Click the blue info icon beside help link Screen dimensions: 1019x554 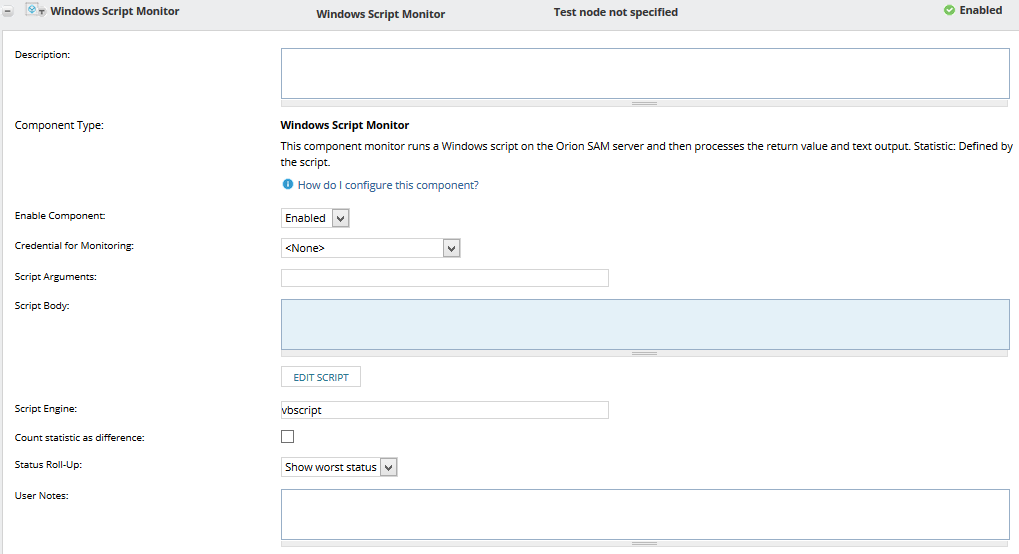click(288, 185)
